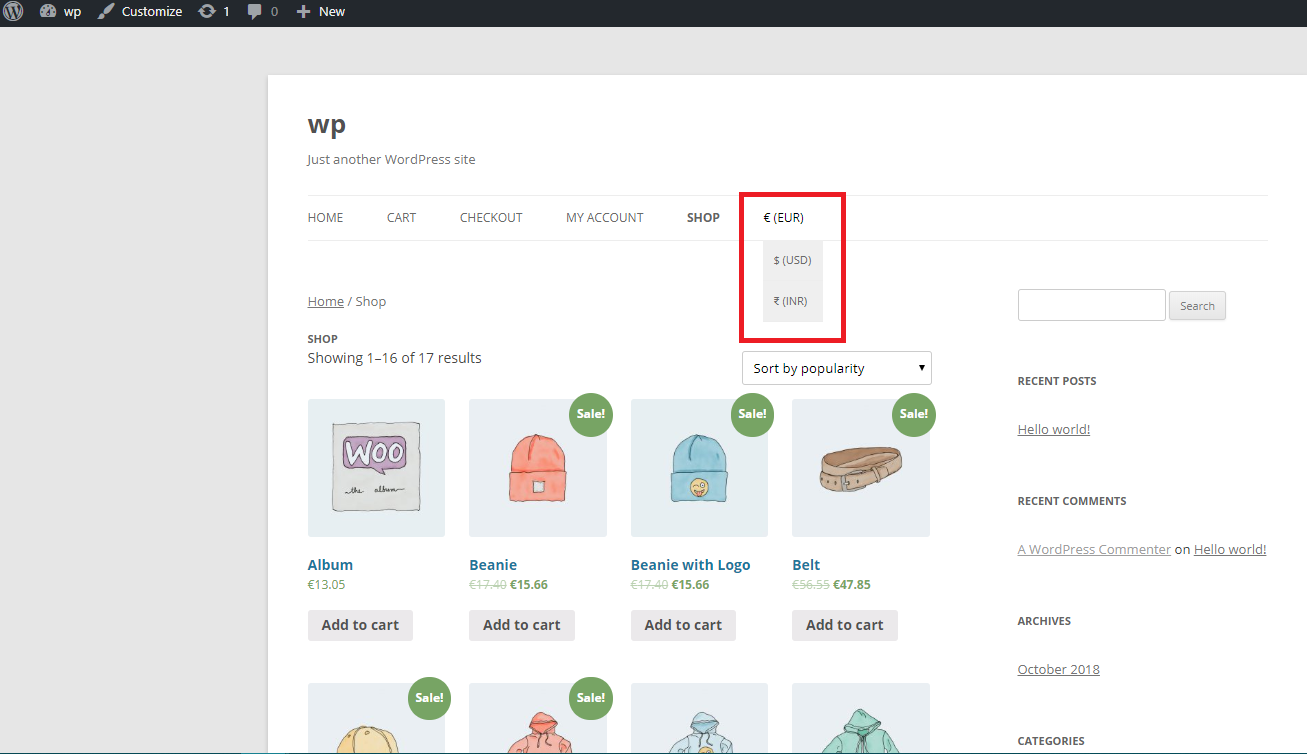
Task: Open Customize with the paintbrush icon
Action: (106, 12)
